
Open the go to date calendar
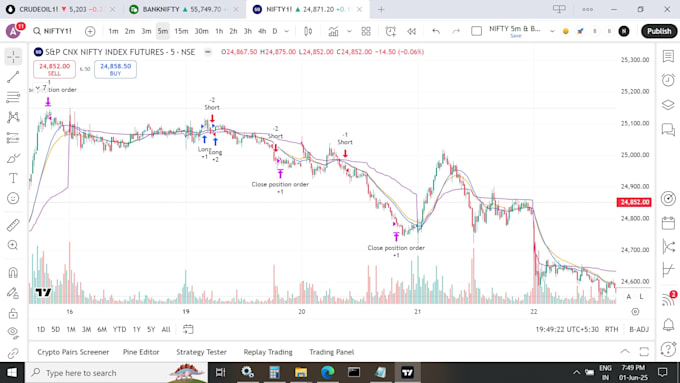(188, 329)
